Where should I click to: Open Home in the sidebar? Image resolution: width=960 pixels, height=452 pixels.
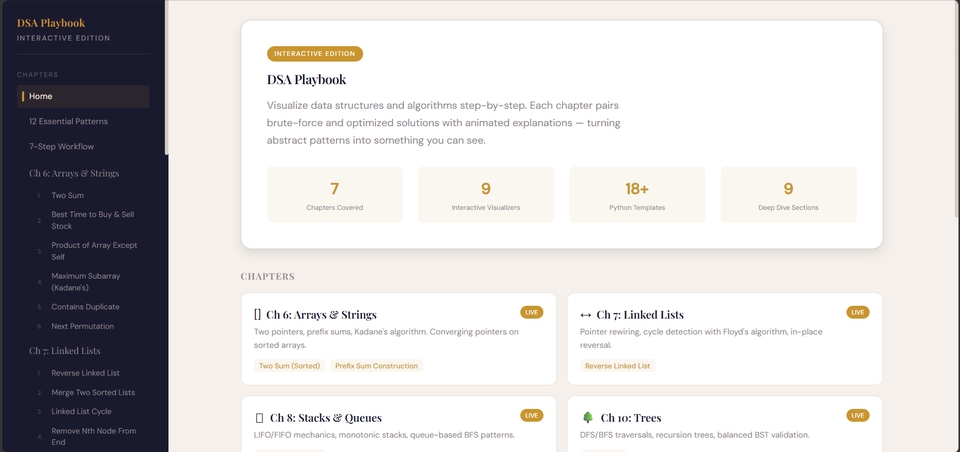[83, 96]
